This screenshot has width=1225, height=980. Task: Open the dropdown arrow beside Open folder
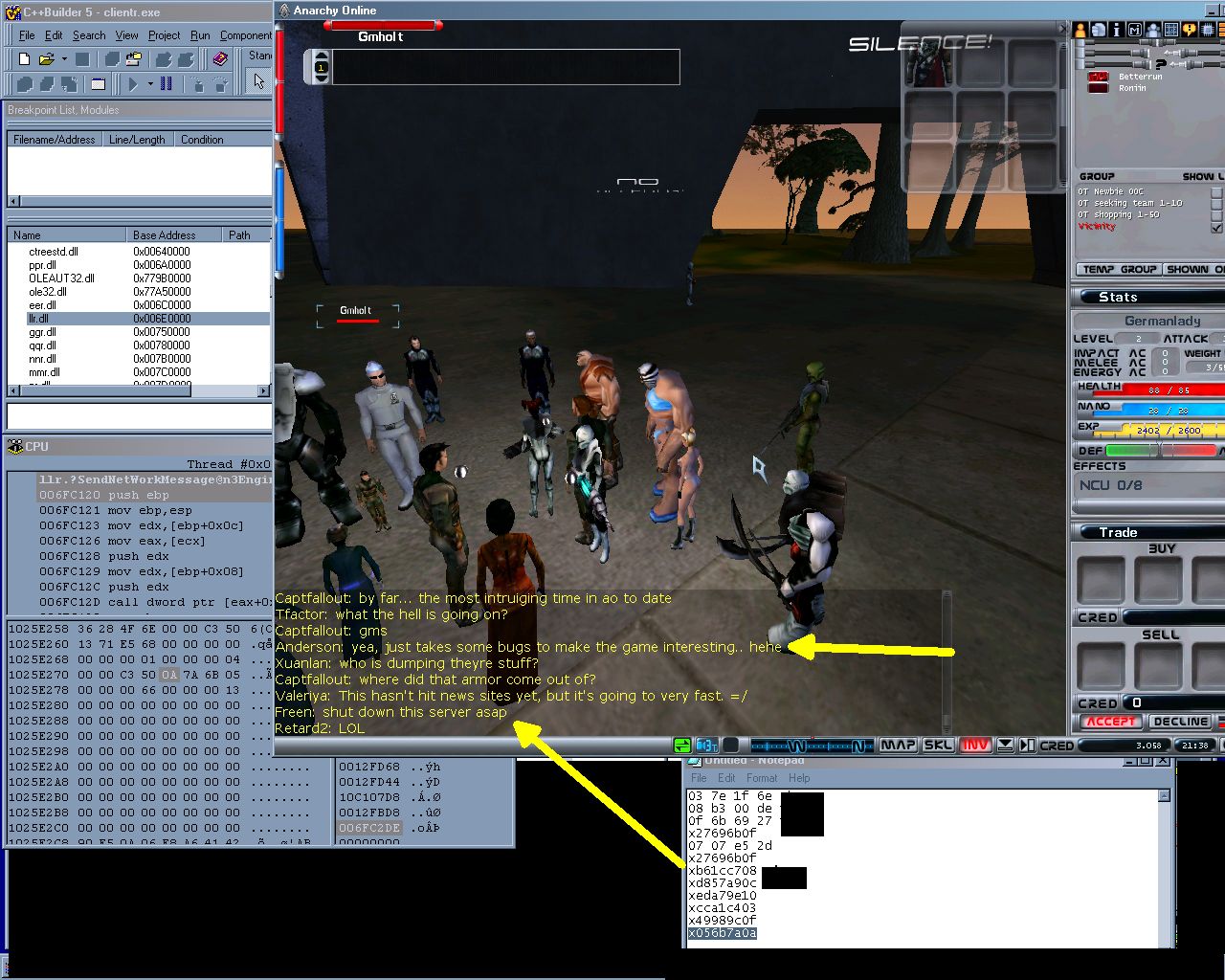pos(64,59)
